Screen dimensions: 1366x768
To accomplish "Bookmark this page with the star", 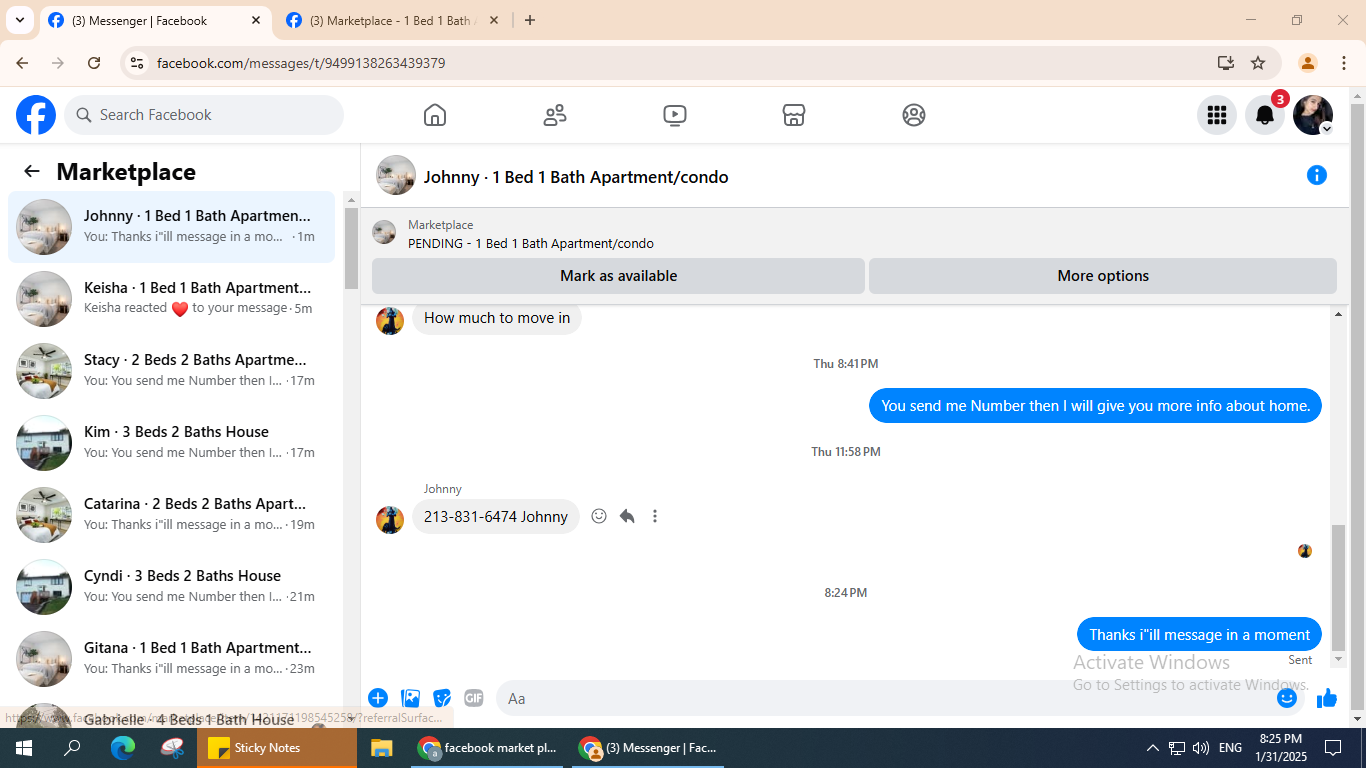I will point(1258,63).
